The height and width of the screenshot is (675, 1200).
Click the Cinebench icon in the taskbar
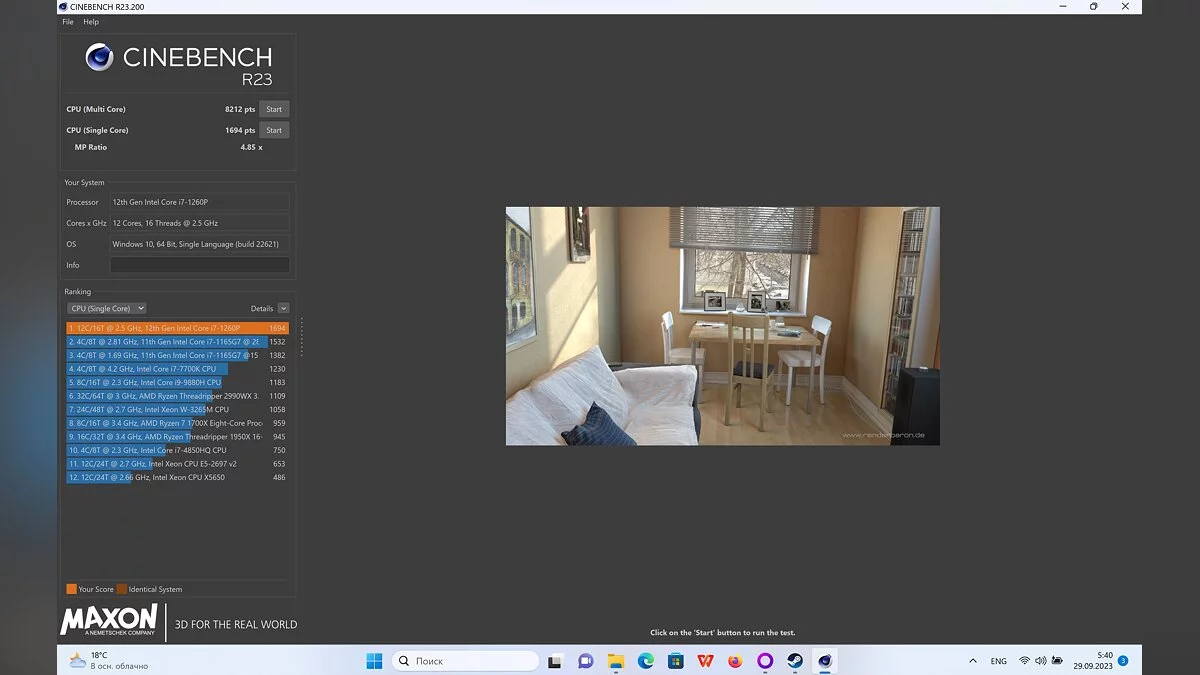click(824, 661)
